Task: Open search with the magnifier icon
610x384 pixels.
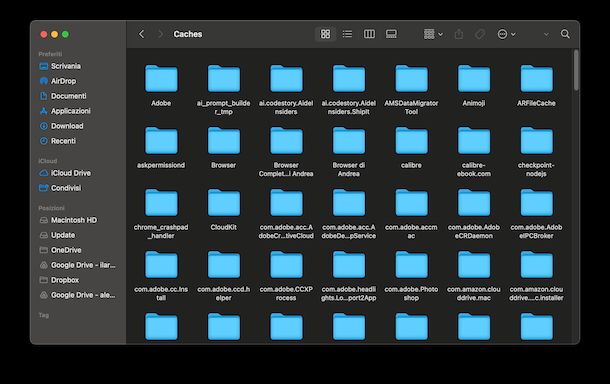Action: coord(565,34)
